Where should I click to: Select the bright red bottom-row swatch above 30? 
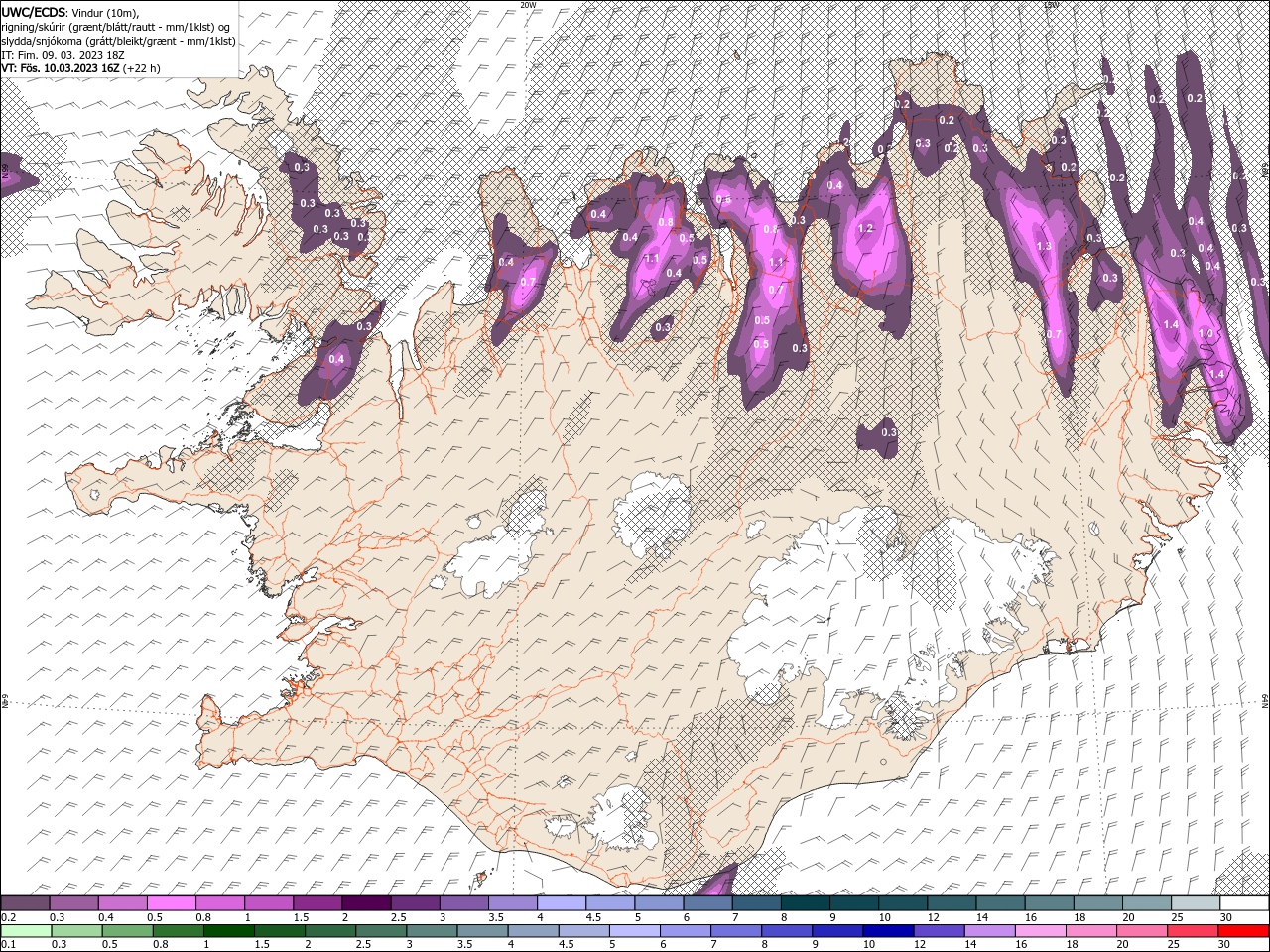click(1244, 931)
